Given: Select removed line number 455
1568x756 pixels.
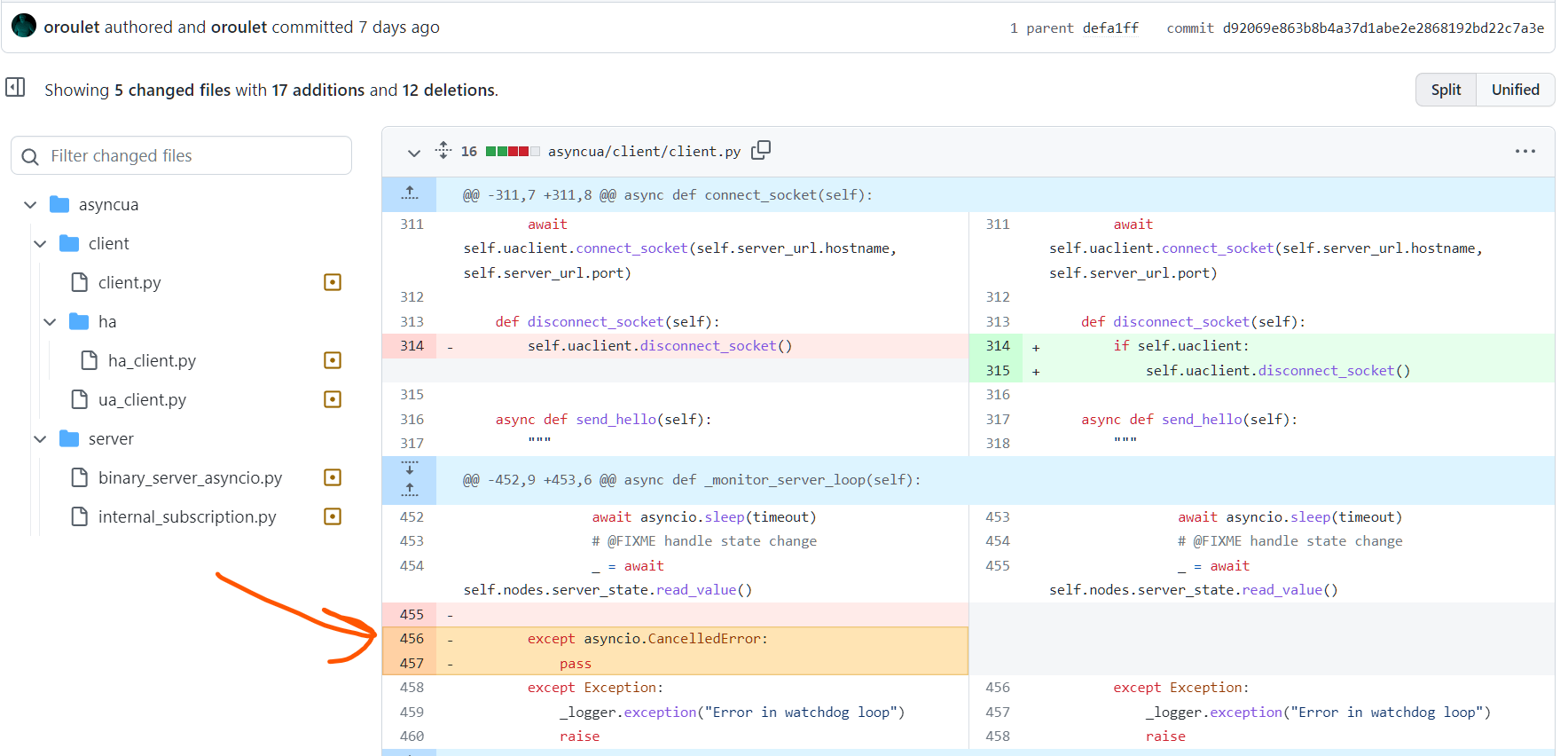Looking at the screenshot, I should (412, 614).
